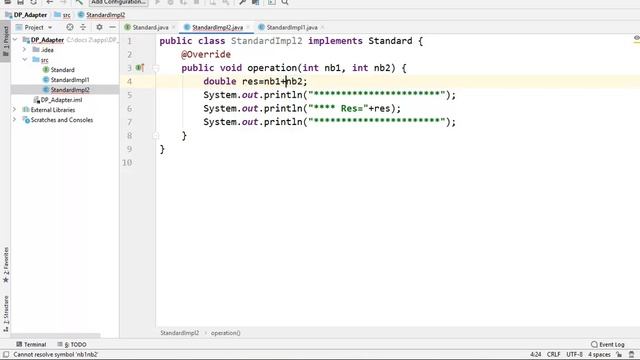Click the Save All toolbar icon
This screenshot has height=360, width=640.
20,2
